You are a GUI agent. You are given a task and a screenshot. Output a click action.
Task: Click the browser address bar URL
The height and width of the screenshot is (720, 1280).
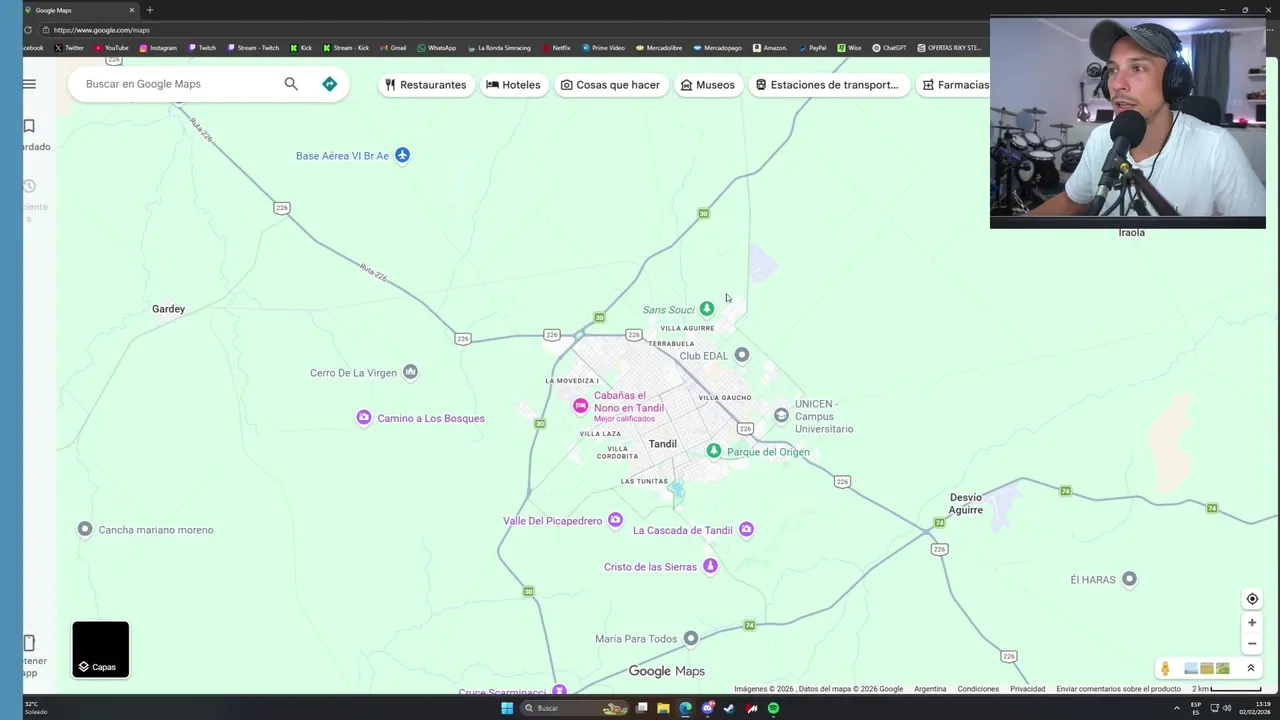[x=101, y=30]
